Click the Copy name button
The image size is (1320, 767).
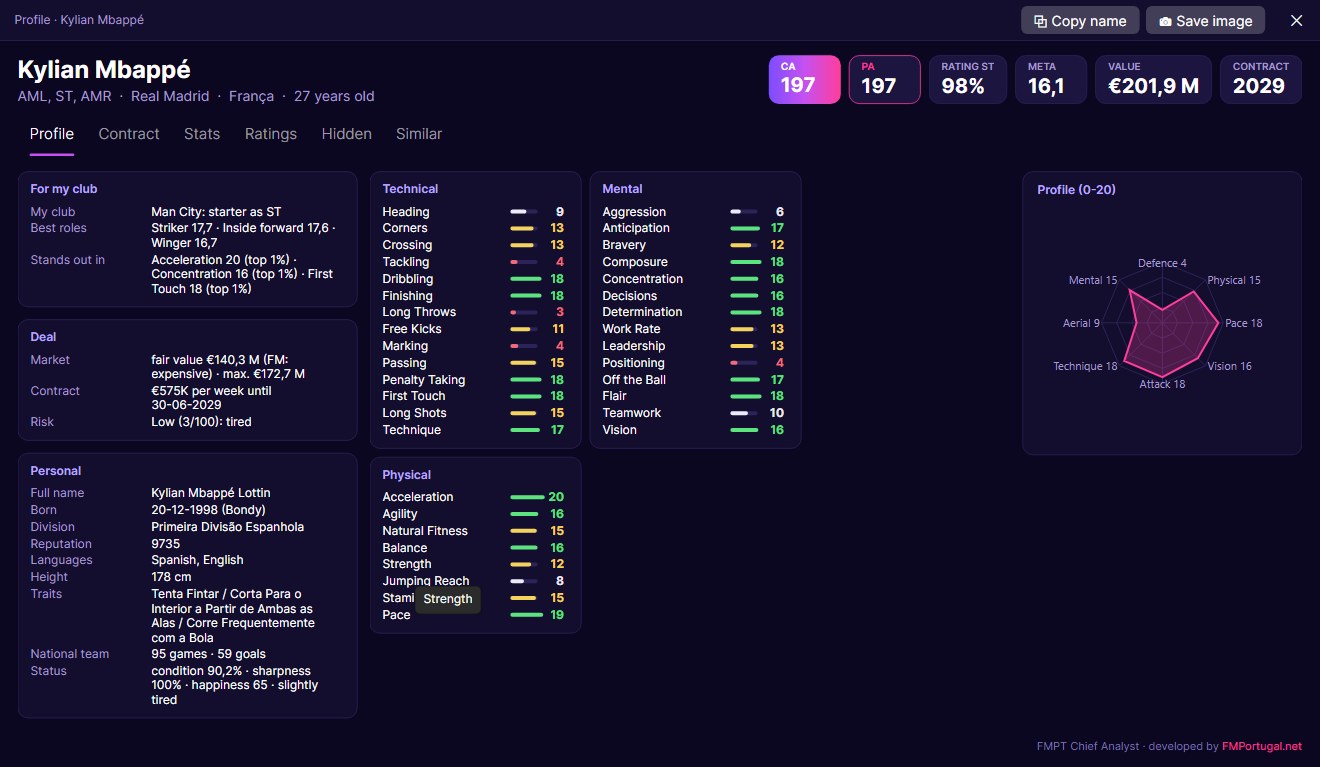coord(1079,20)
